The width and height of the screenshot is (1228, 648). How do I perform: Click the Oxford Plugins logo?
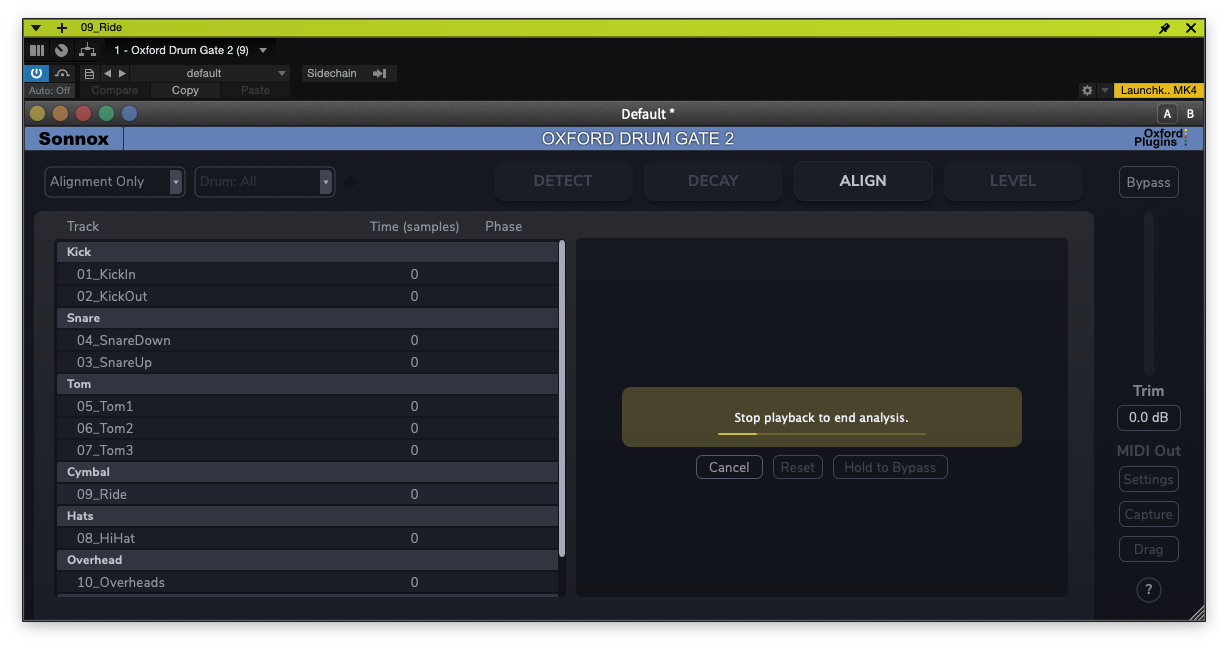(1161, 138)
